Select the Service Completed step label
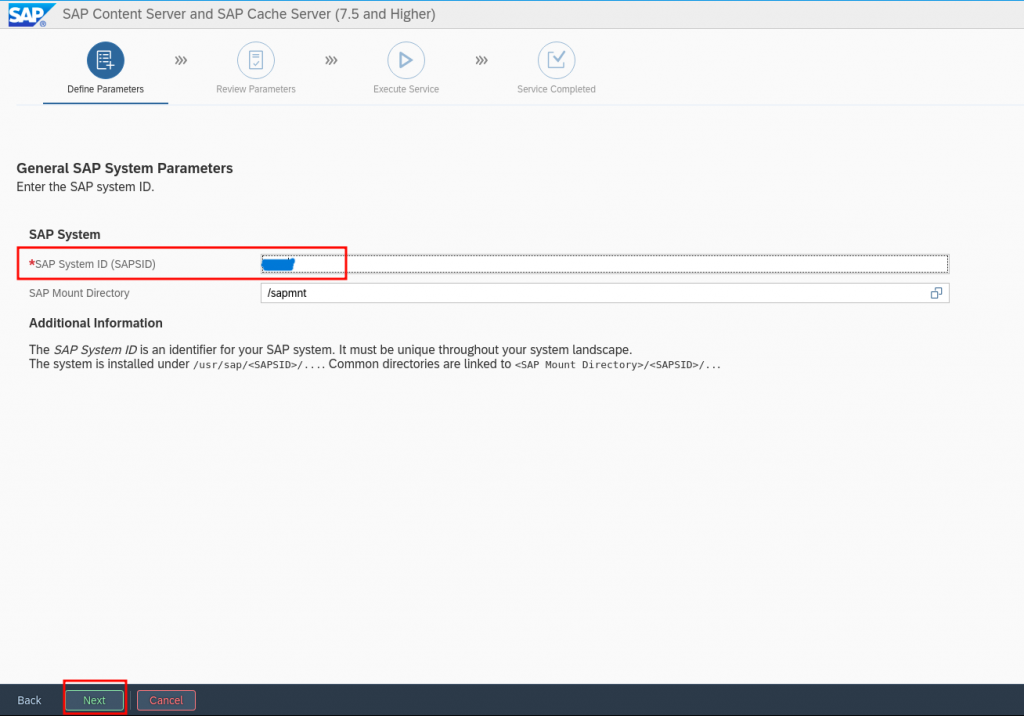The width and height of the screenshot is (1024, 716). point(556,89)
